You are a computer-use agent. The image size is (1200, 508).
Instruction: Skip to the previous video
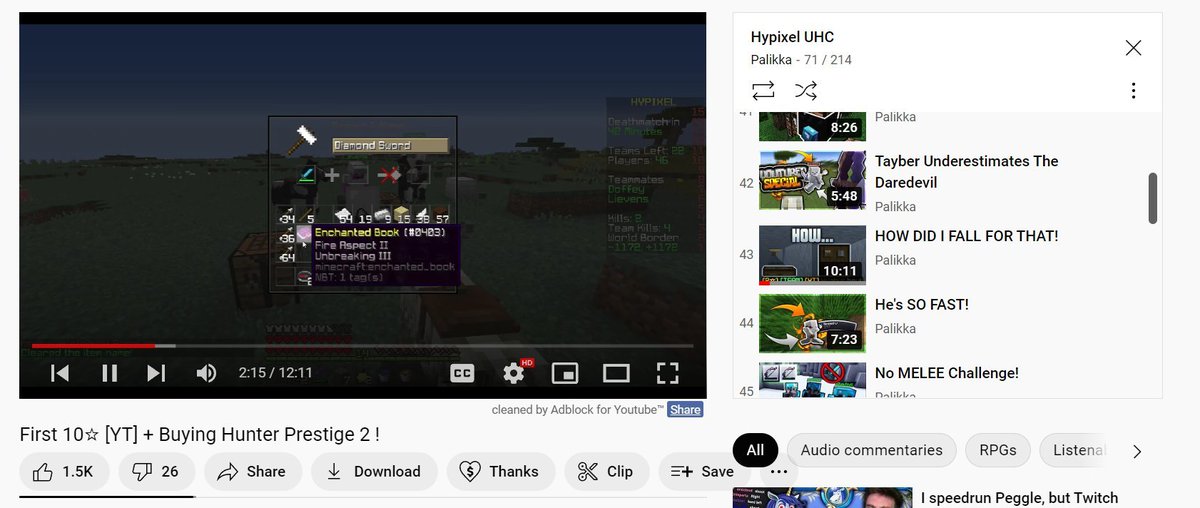[60, 373]
